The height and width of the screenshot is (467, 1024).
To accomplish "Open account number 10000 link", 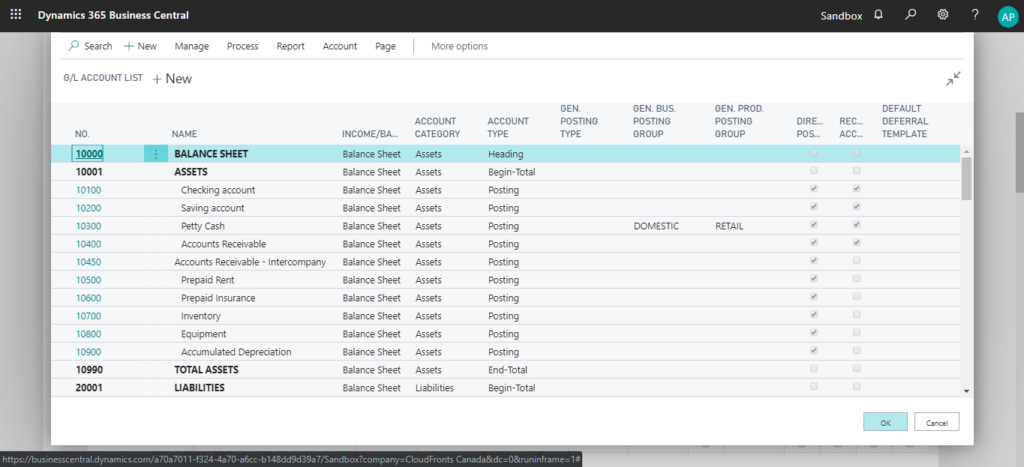I will (89, 154).
